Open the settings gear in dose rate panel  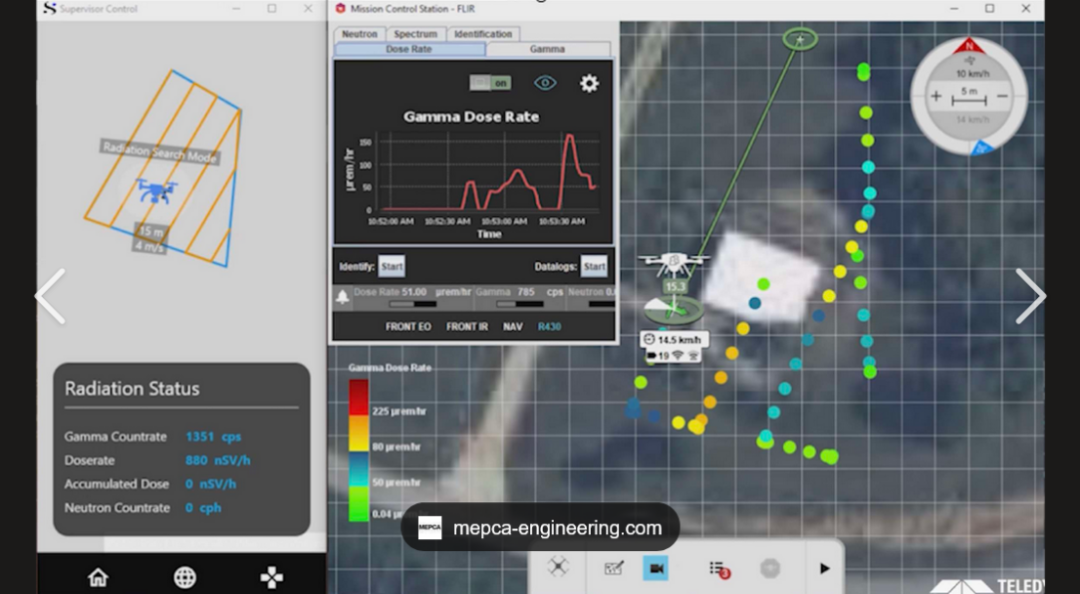click(589, 84)
